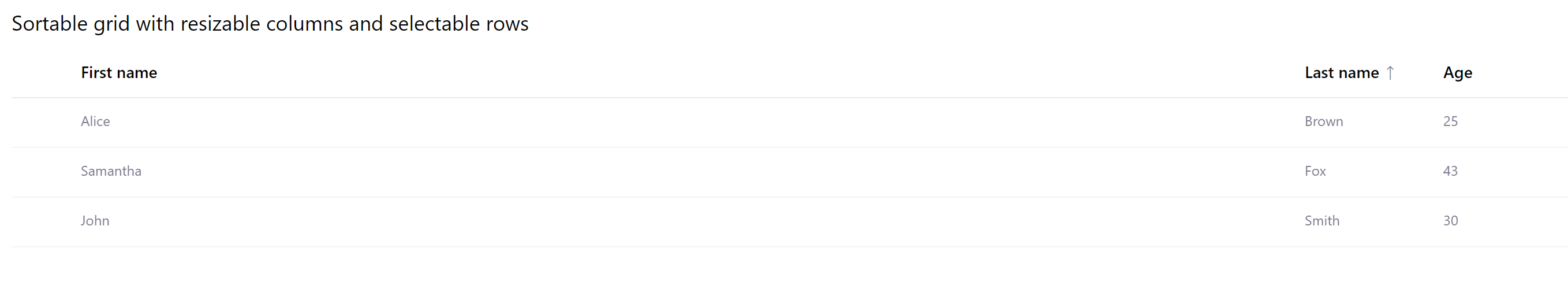Click the Last name column header
Screen dimensions: 1568x289
pos(1341,73)
